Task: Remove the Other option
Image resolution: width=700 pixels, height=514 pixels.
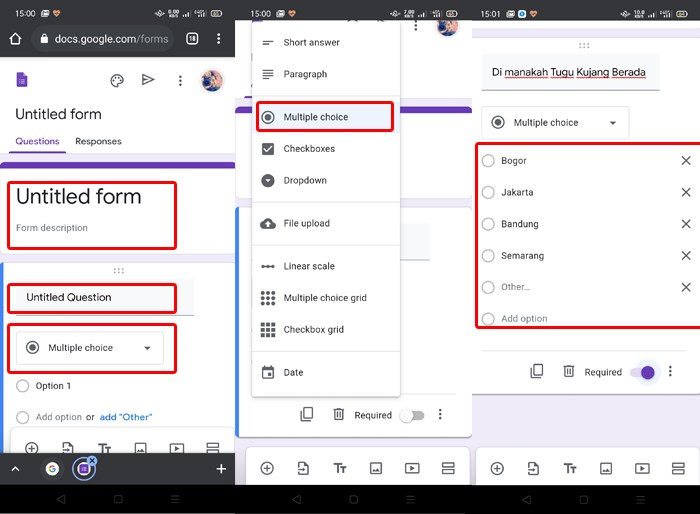Action: tap(686, 287)
